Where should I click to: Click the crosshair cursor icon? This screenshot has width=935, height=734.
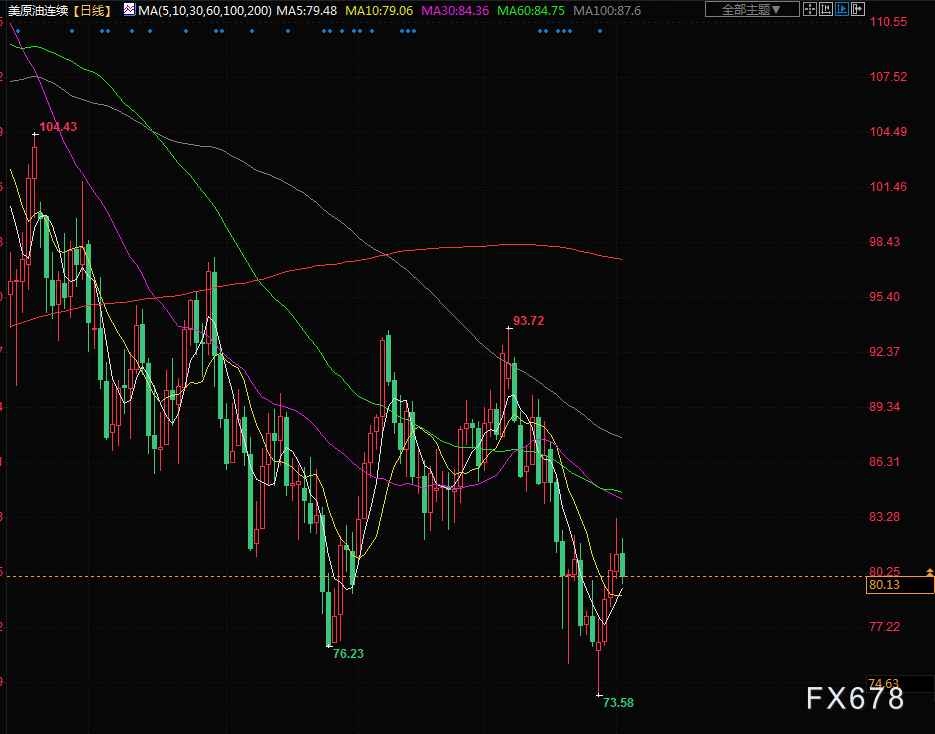tap(810, 9)
